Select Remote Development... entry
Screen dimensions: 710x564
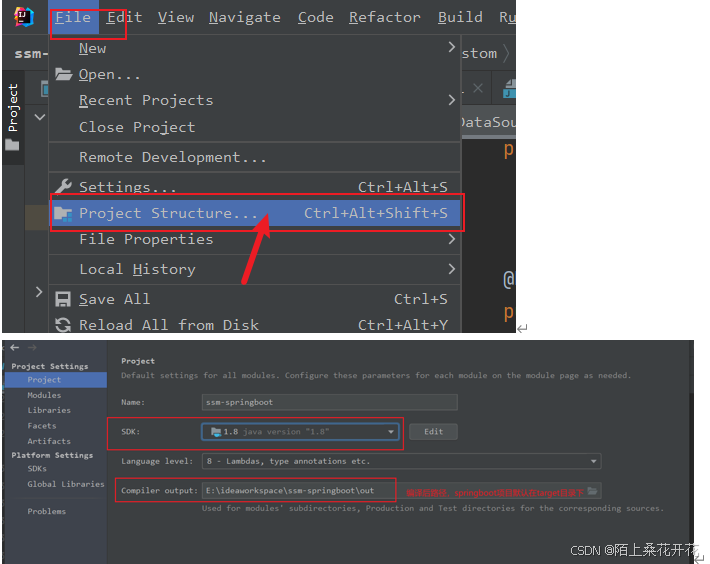pos(254,157)
